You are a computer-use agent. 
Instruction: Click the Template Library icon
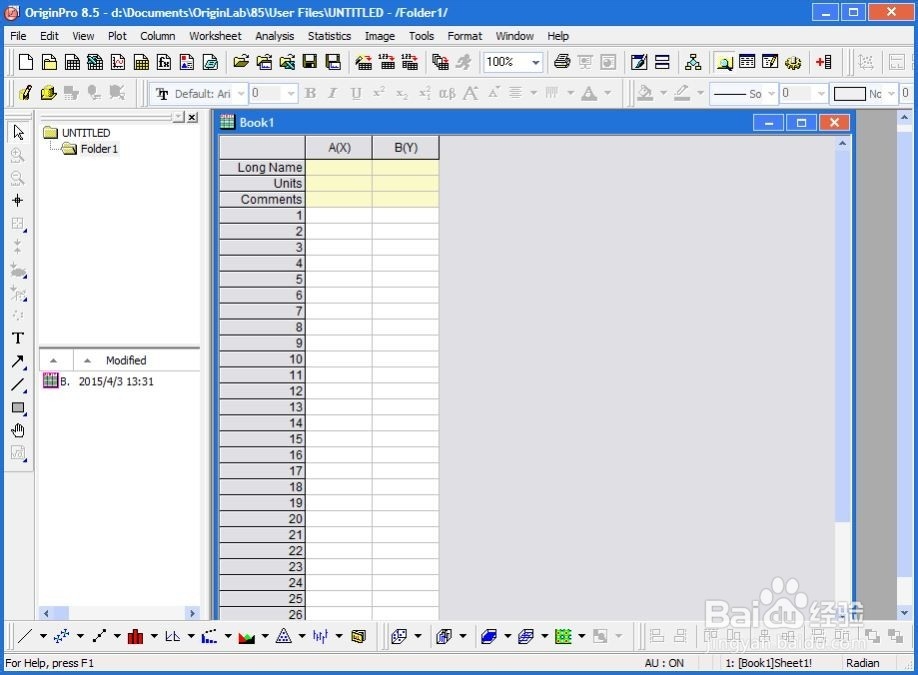click(x=358, y=636)
